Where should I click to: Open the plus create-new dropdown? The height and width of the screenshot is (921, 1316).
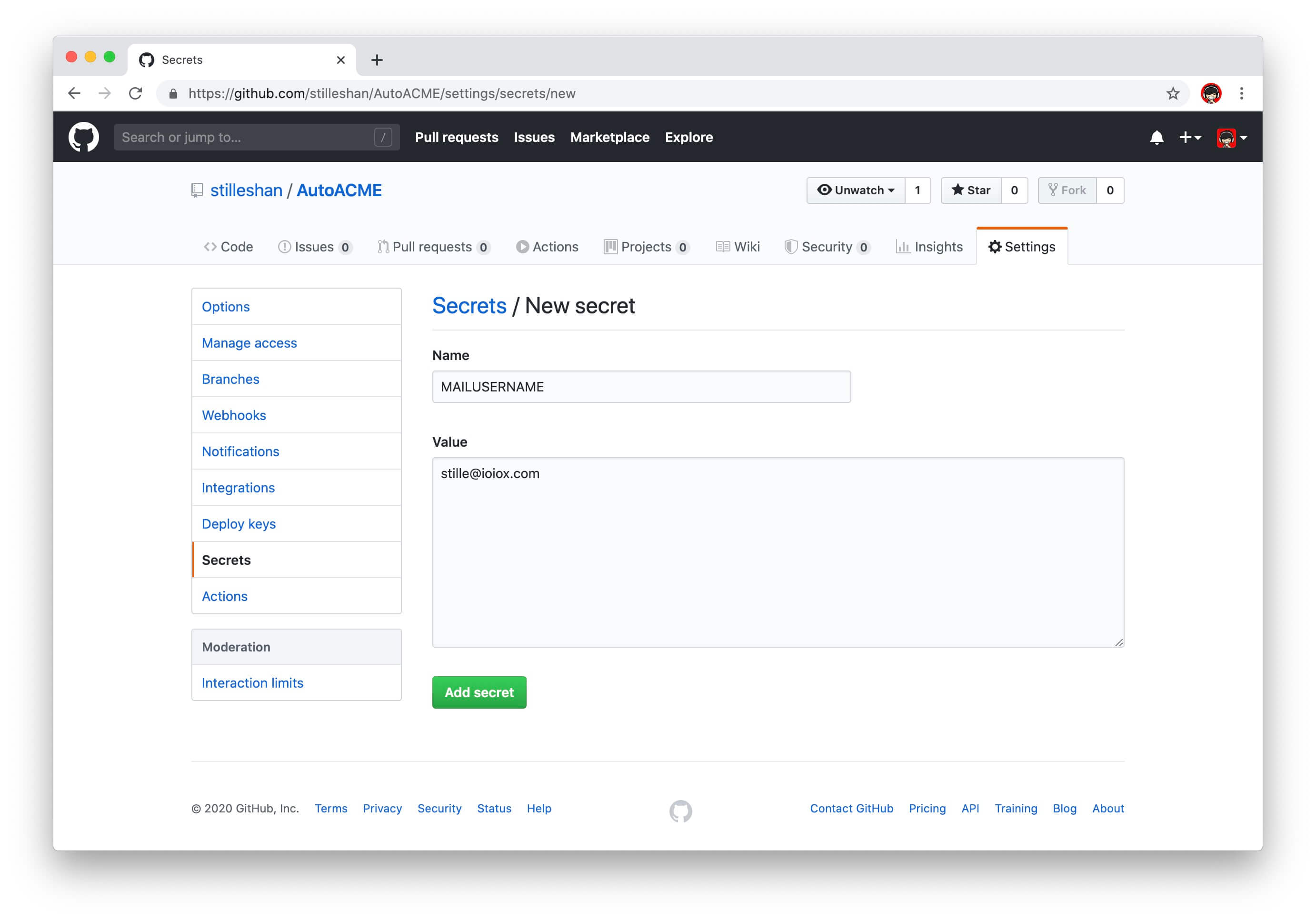point(1189,138)
